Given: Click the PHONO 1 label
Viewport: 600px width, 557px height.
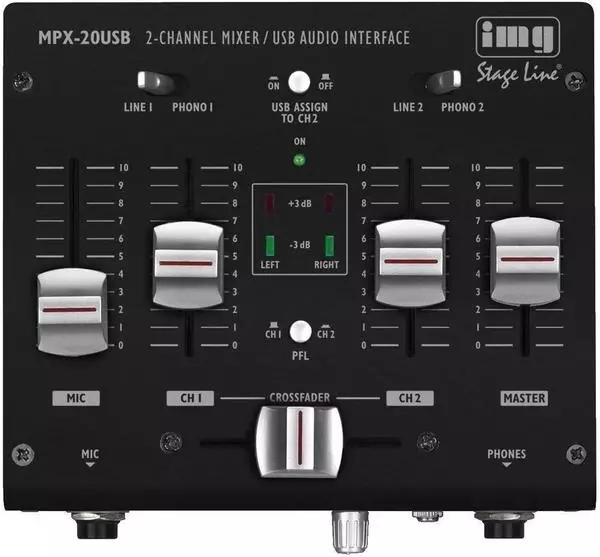Looking at the screenshot, I should [x=192, y=107].
